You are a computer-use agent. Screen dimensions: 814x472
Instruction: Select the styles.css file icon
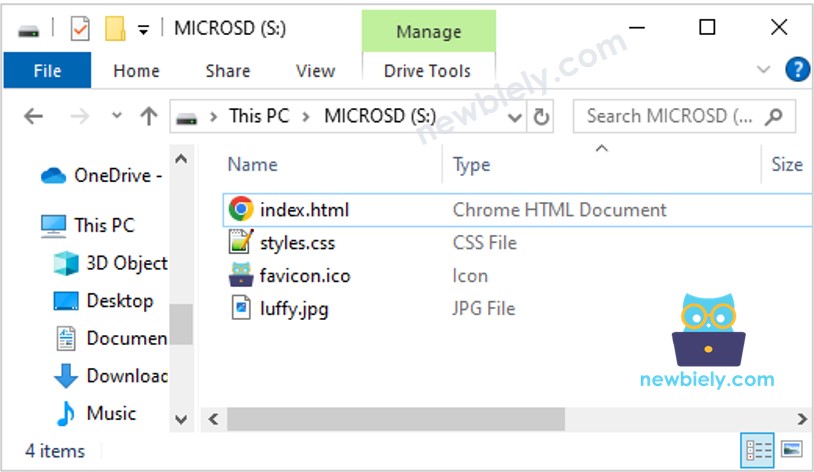pyautogui.click(x=240, y=243)
